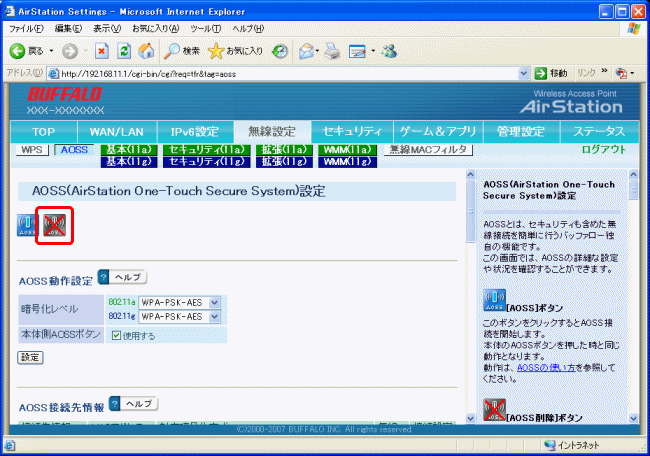
Task: Go to the Home page icon
Action: coord(146,51)
